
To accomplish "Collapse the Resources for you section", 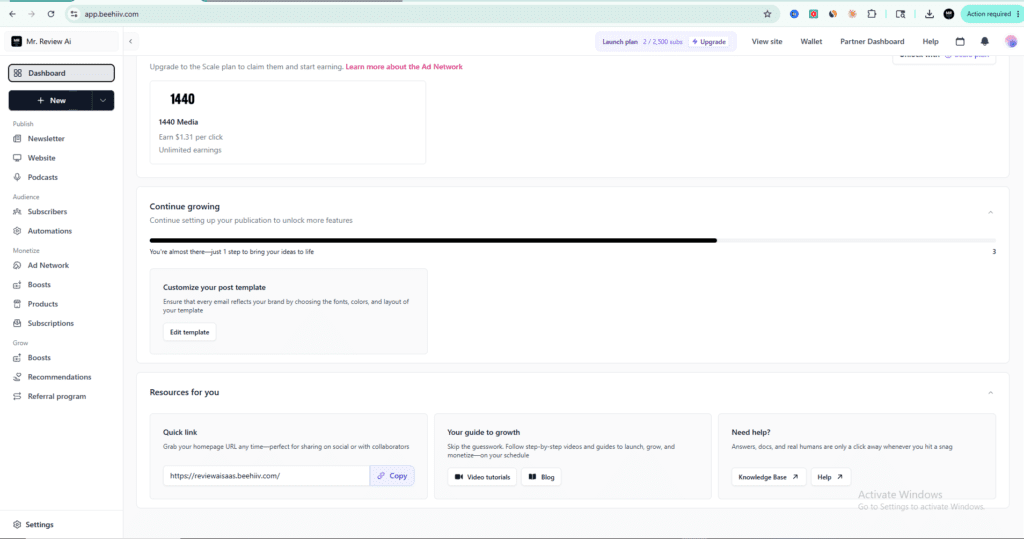I will pos(990,393).
